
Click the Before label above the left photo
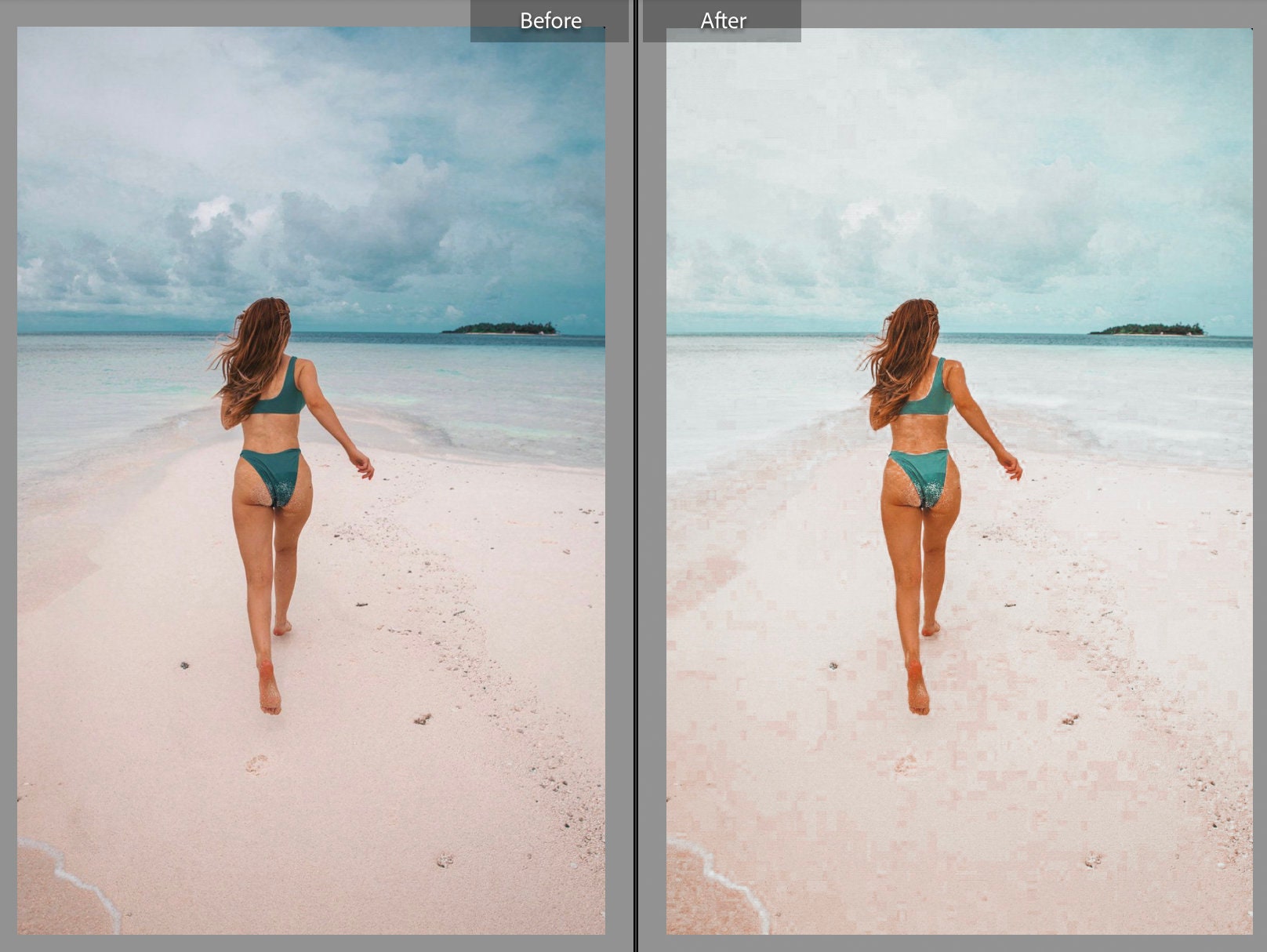pos(550,20)
